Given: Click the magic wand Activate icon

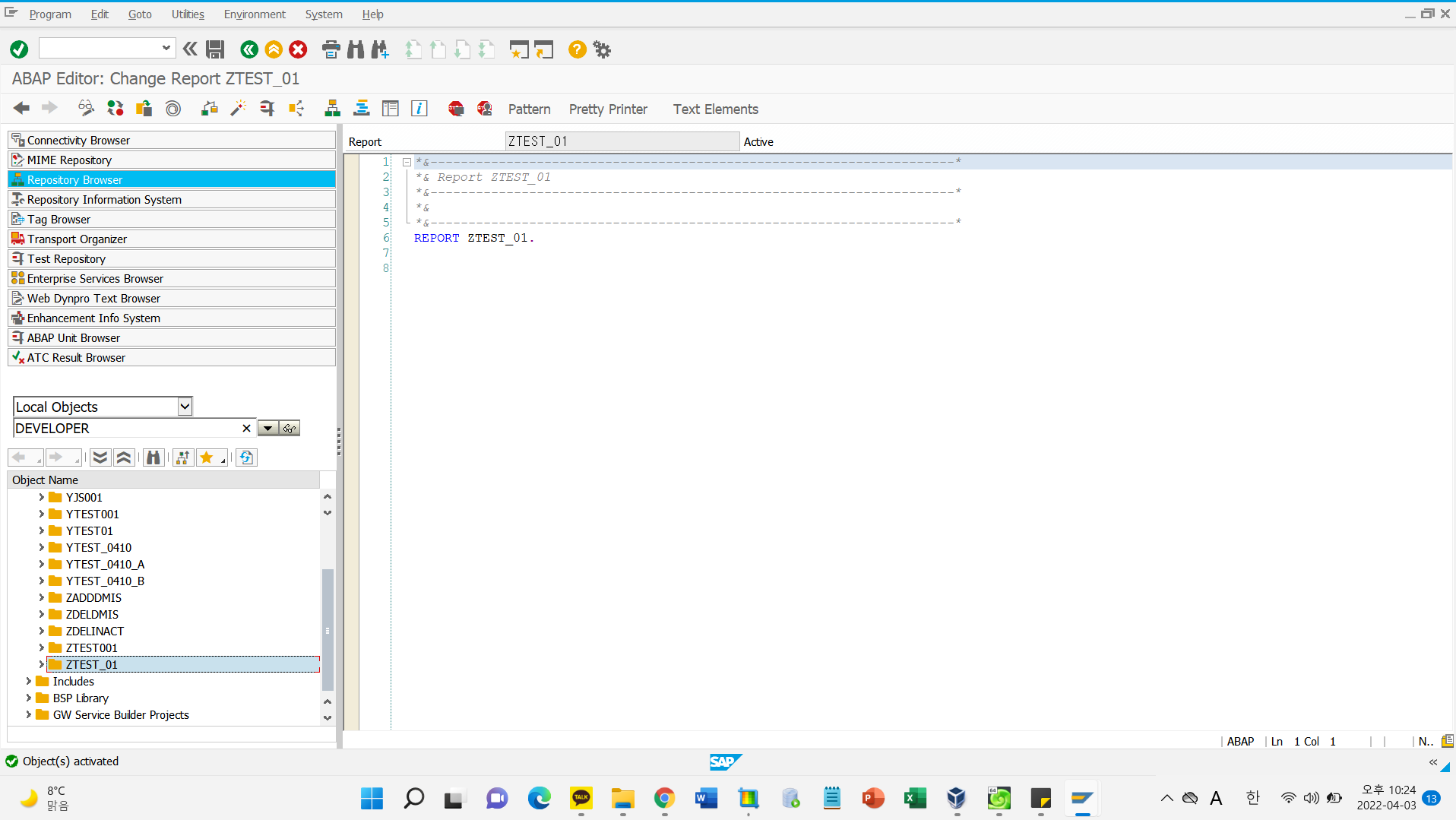Looking at the screenshot, I should pos(238,109).
